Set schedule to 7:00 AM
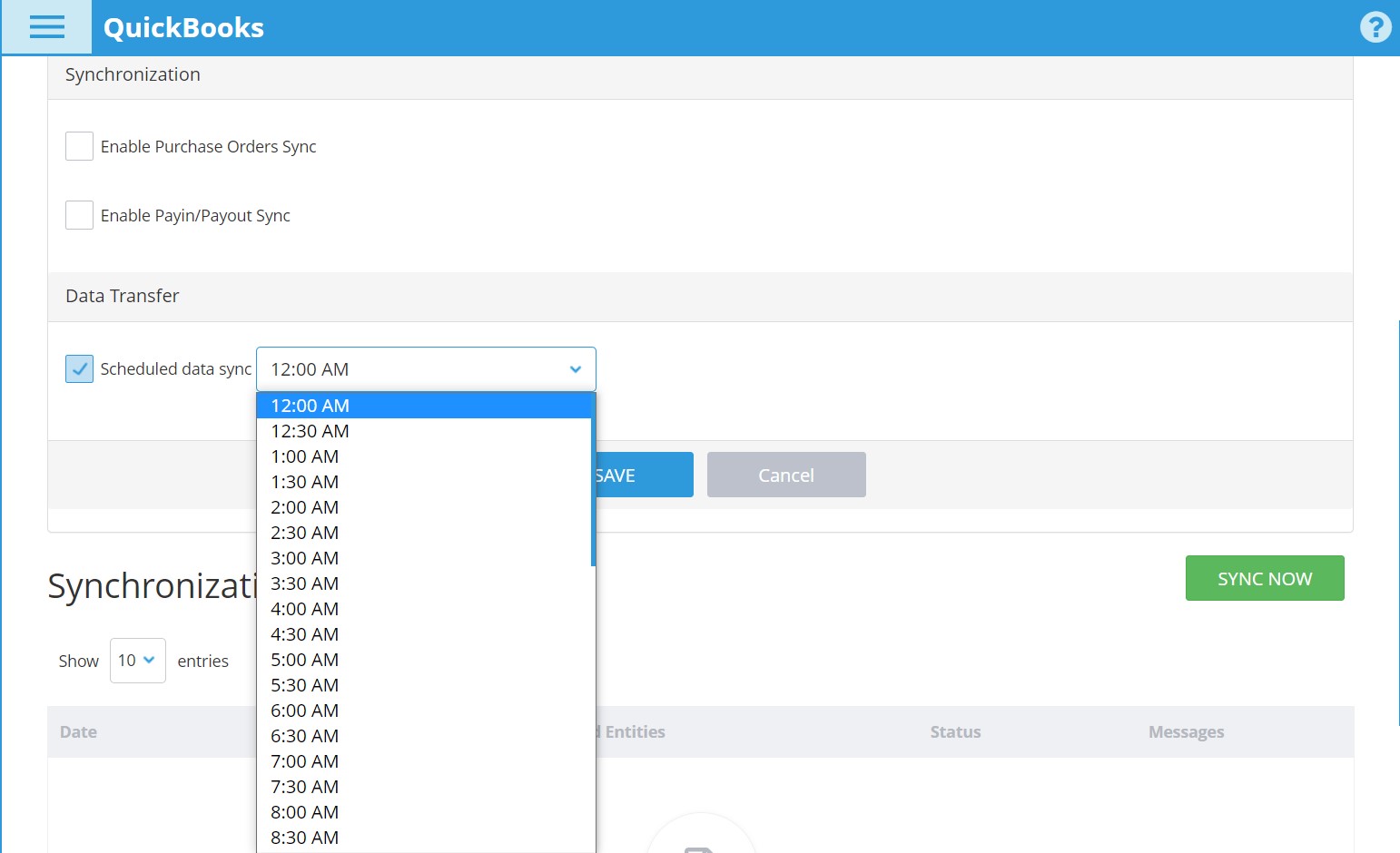This screenshot has width=1400, height=853. [x=424, y=761]
